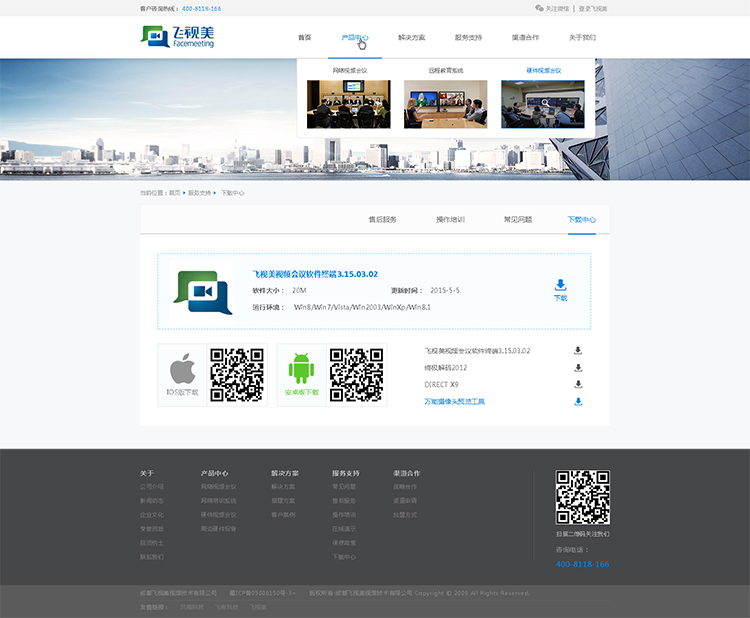This screenshot has width=750, height=618.
Task: Switch to the 常见问题 tab
Action: point(517,219)
